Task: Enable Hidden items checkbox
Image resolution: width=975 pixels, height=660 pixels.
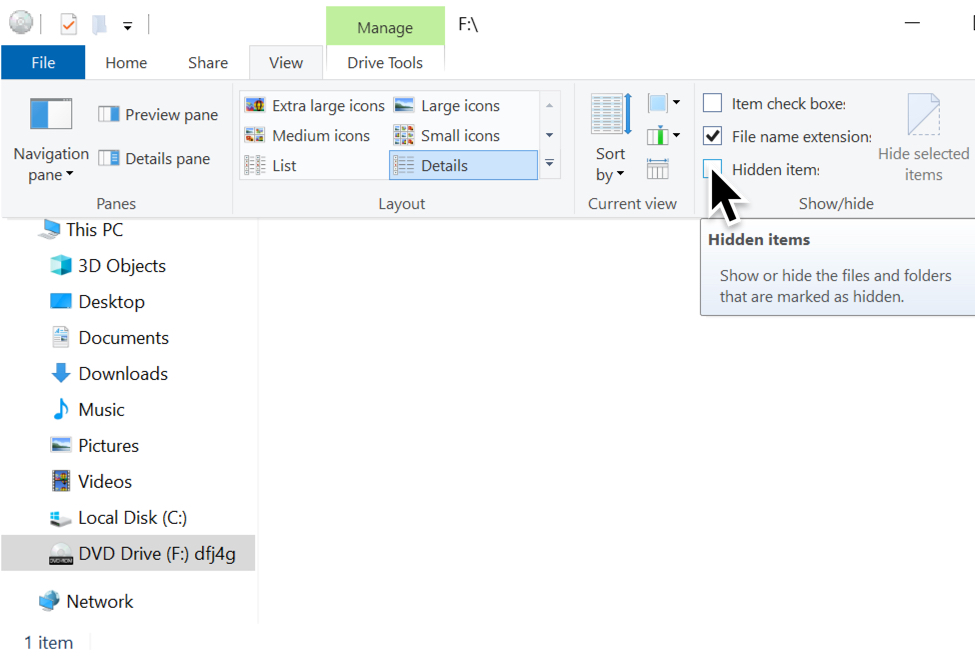Action: [713, 169]
